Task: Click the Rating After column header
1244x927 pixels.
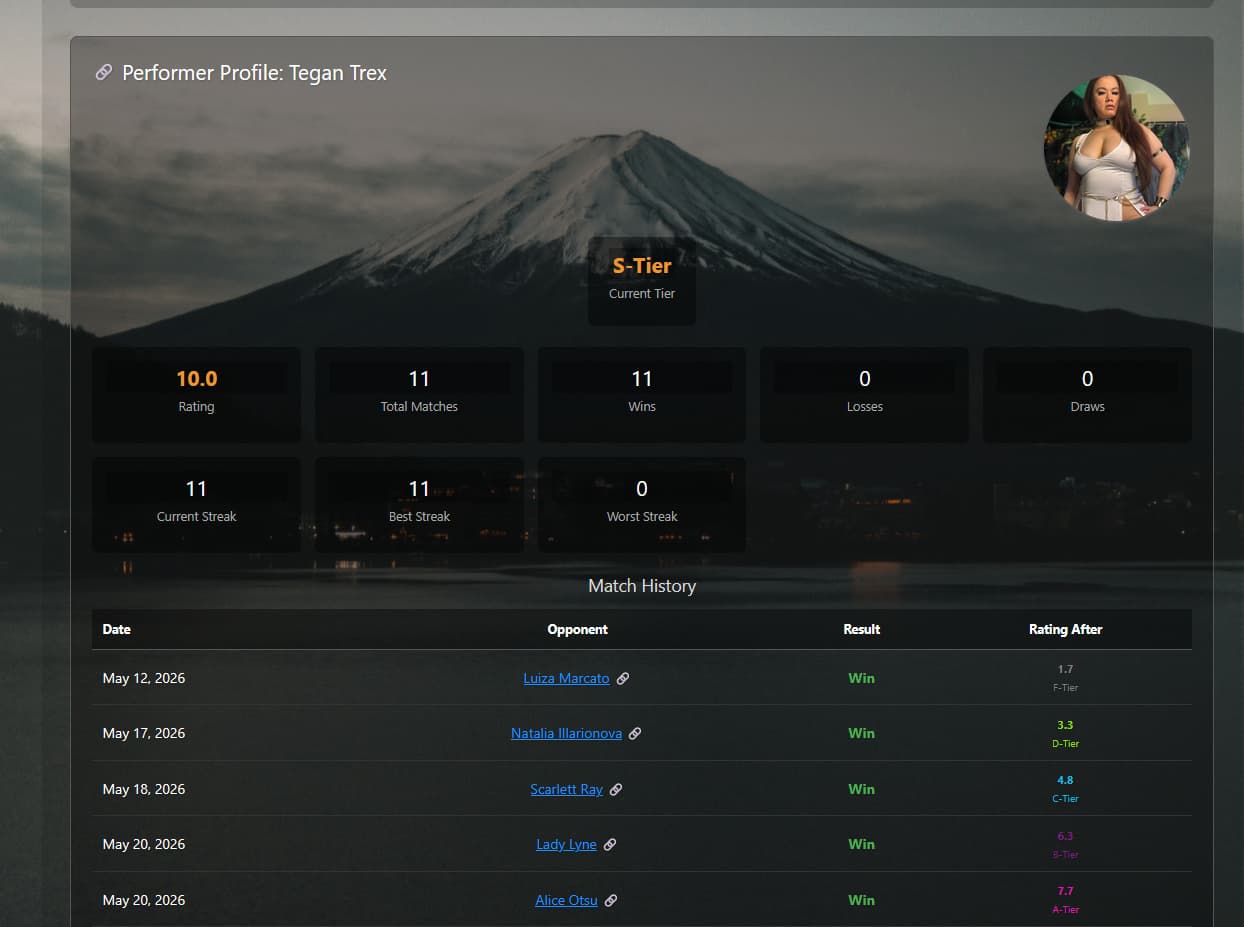Action: point(1065,629)
